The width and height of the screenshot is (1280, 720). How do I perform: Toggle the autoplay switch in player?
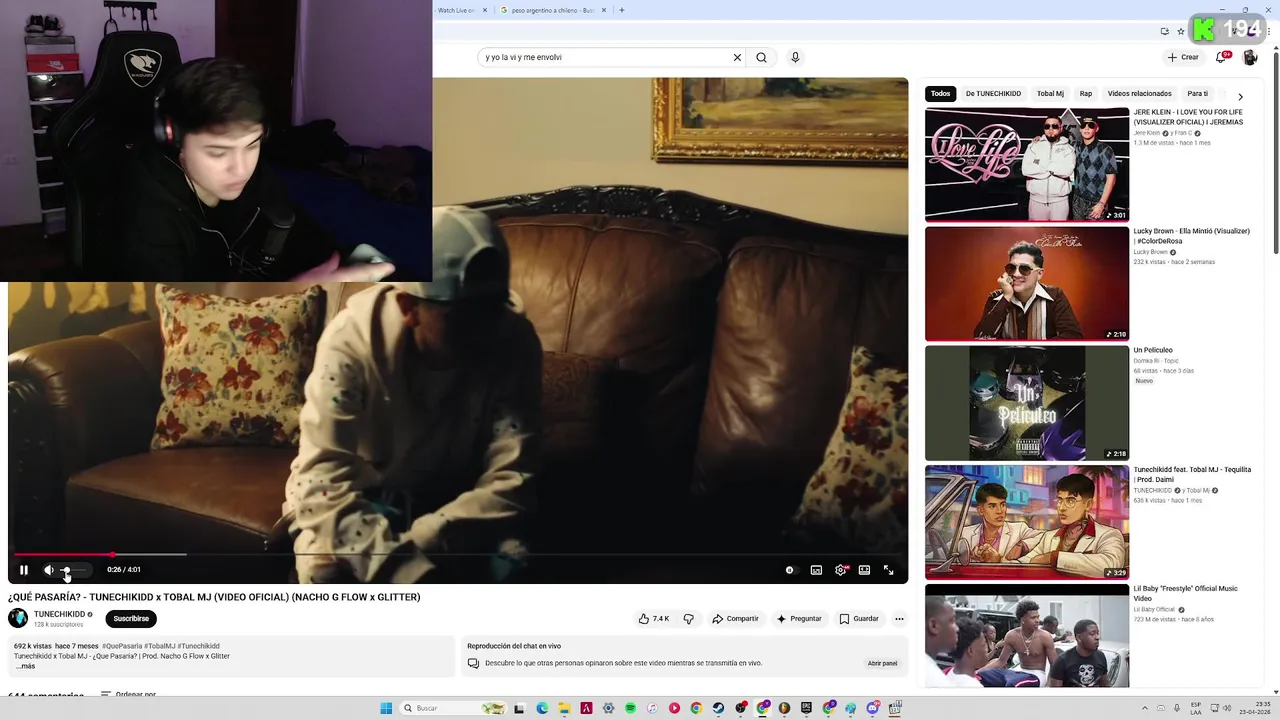point(790,570)
